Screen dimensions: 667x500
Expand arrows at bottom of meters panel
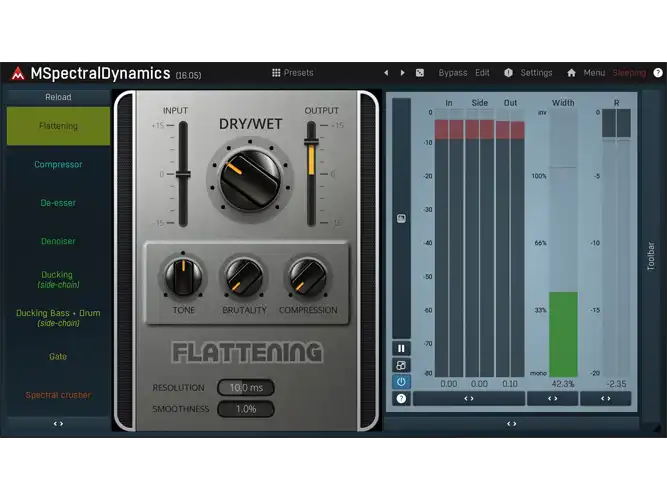point(511,424)
